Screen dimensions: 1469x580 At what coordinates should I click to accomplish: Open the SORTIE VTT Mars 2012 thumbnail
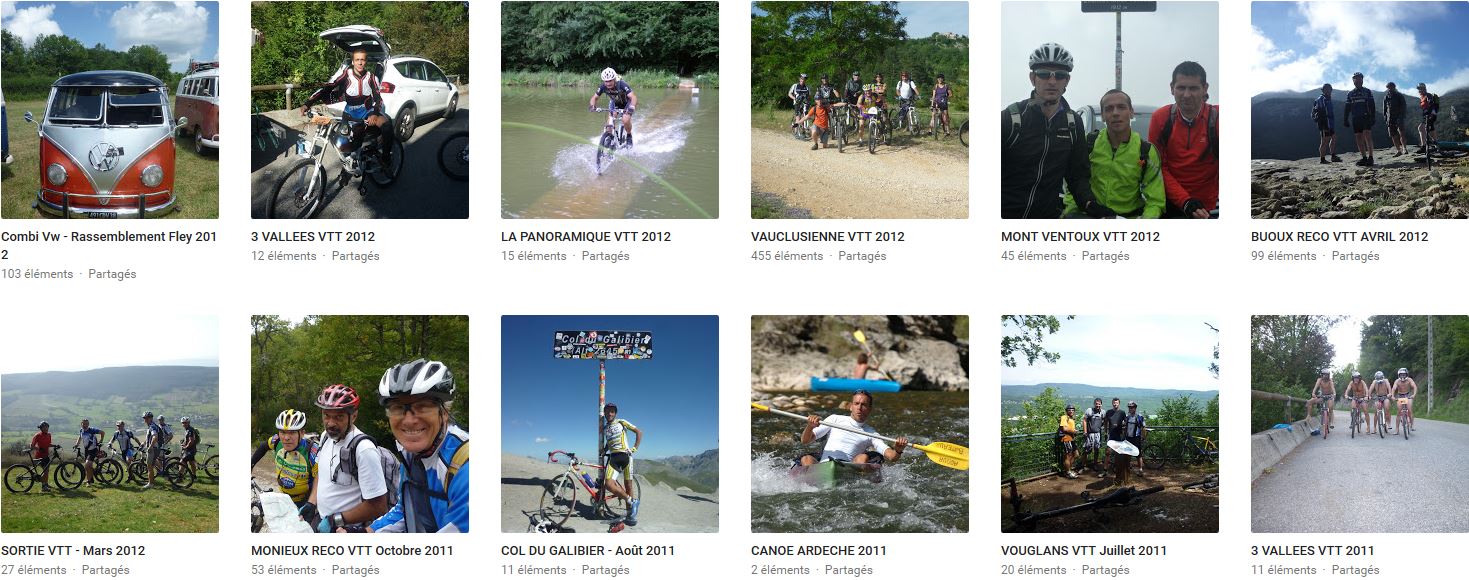point(110,424)
